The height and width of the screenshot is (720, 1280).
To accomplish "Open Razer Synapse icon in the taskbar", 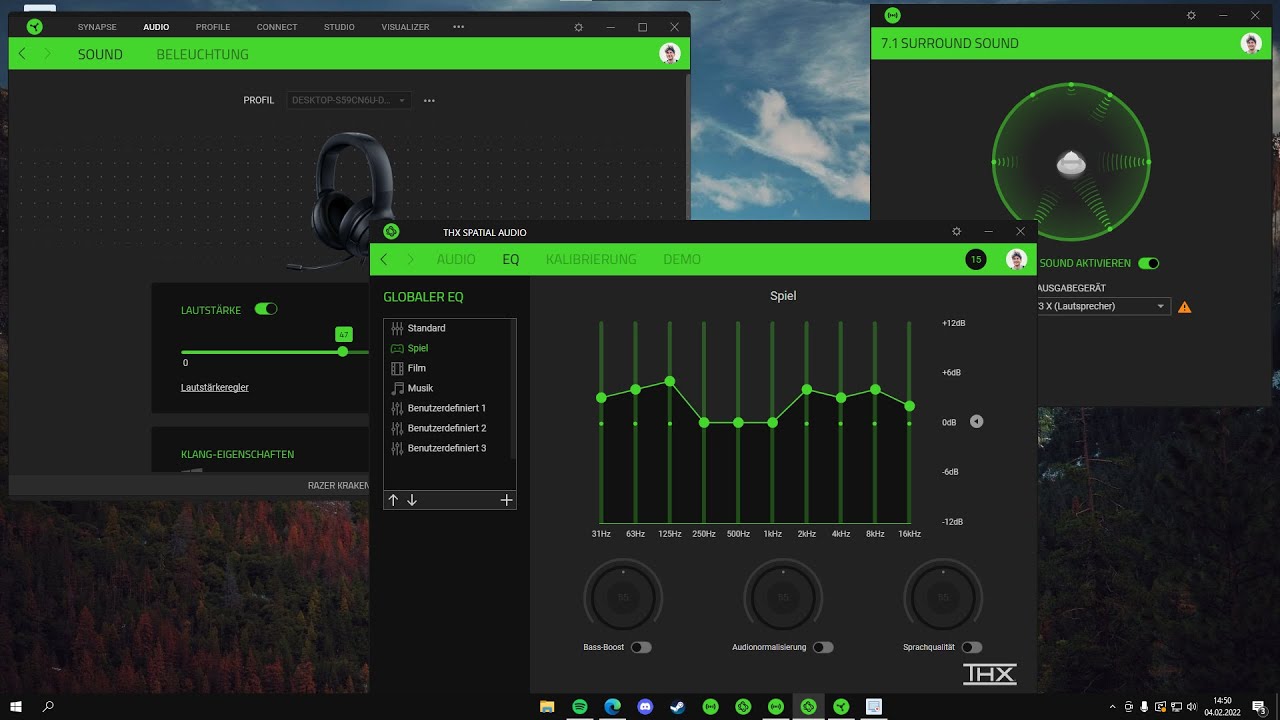I will click(841, 707).
